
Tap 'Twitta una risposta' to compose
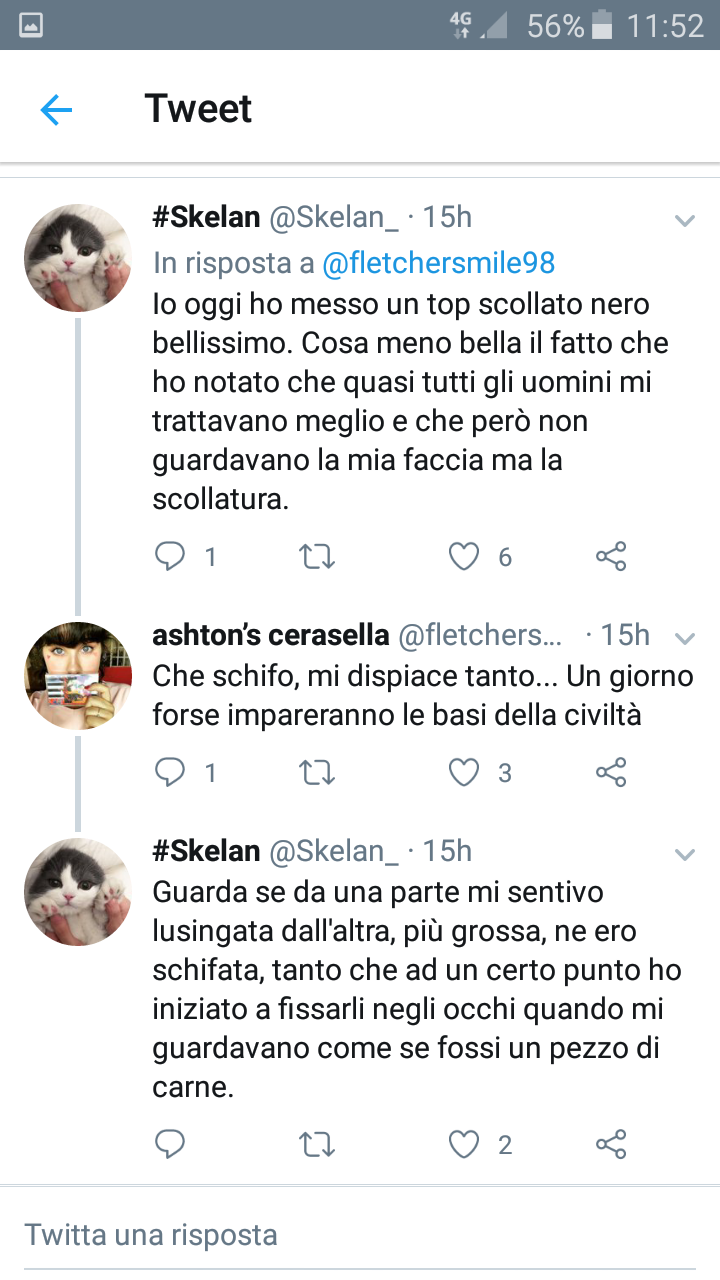(150, 1235)
